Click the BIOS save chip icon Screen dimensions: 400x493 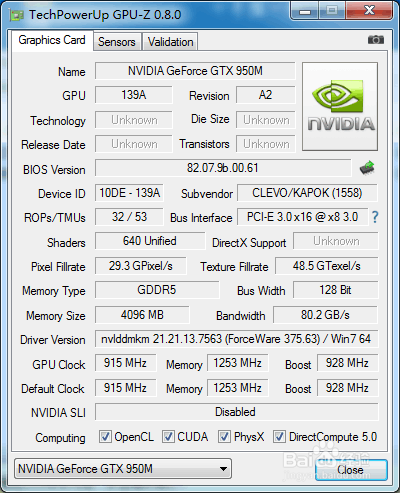(x=367, y=168)
